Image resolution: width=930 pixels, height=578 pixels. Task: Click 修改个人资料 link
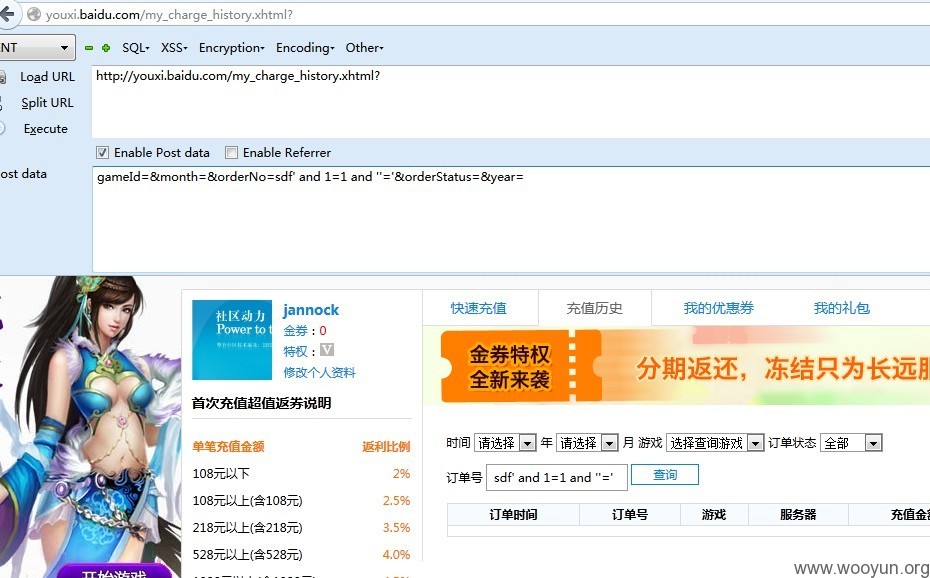point(319,373)
